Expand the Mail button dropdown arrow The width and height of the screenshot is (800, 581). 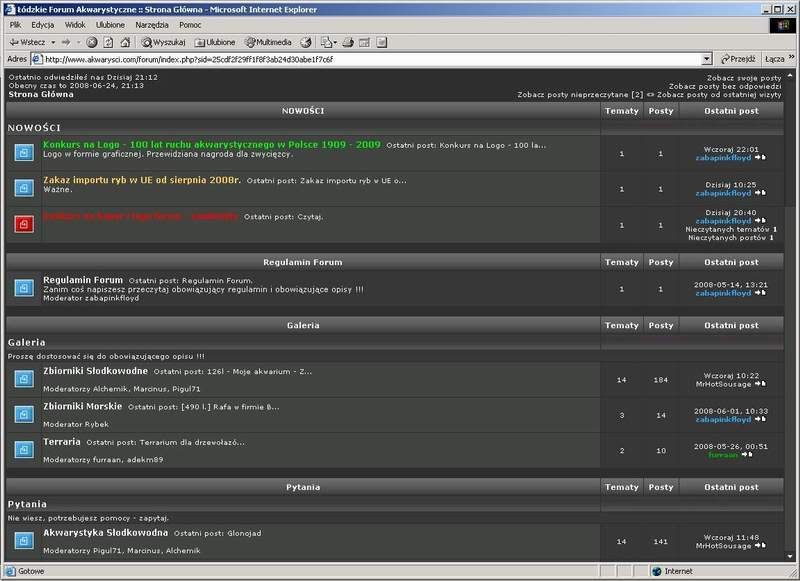pos(337,42)
